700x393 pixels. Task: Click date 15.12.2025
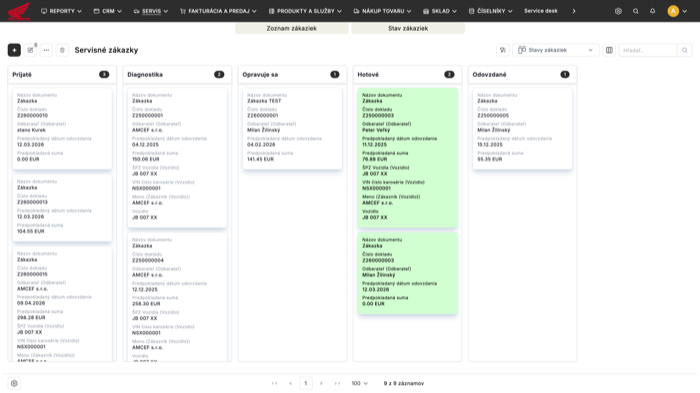[x=490, y=145]
